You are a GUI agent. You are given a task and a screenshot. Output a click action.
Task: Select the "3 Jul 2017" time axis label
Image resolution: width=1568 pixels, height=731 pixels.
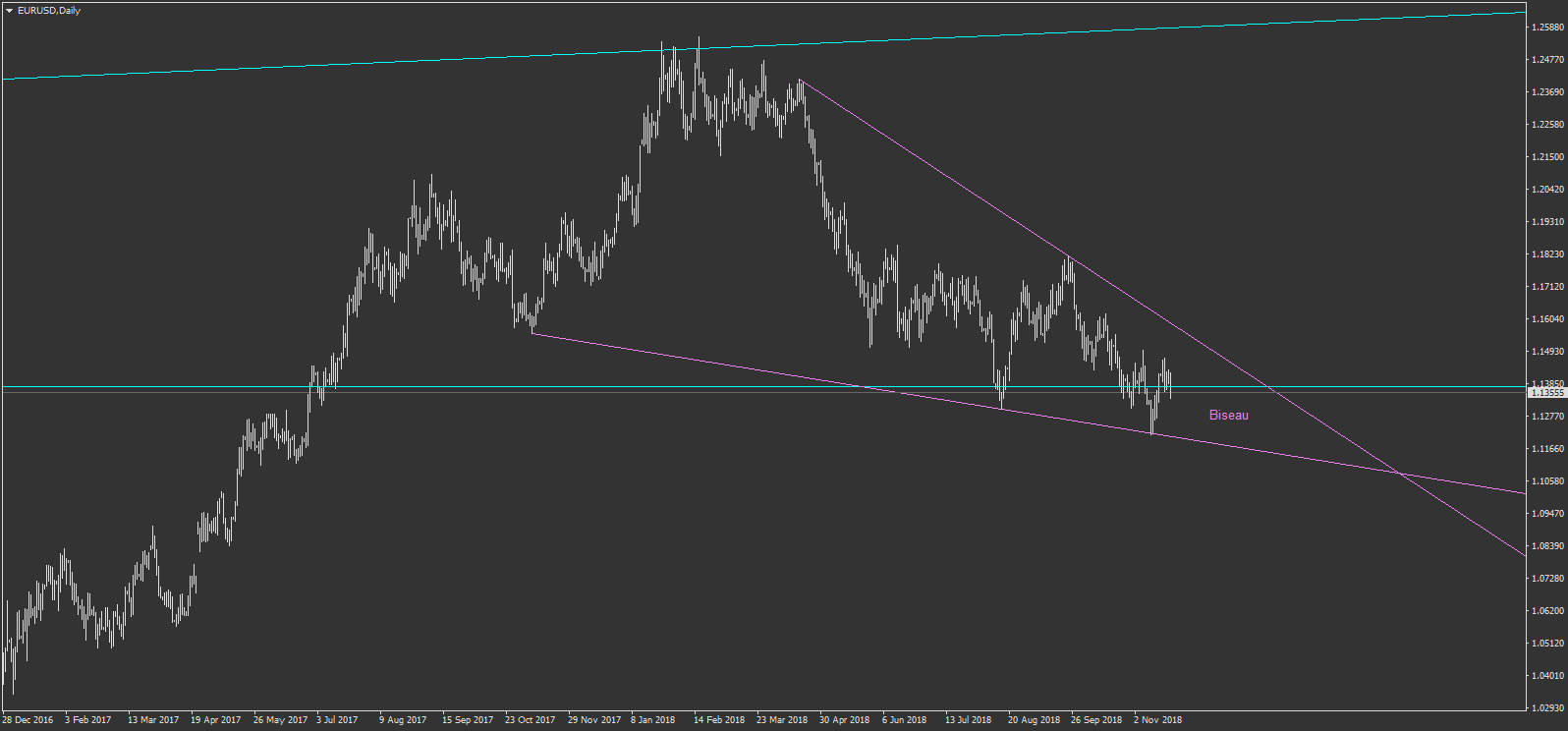(337, 720)
